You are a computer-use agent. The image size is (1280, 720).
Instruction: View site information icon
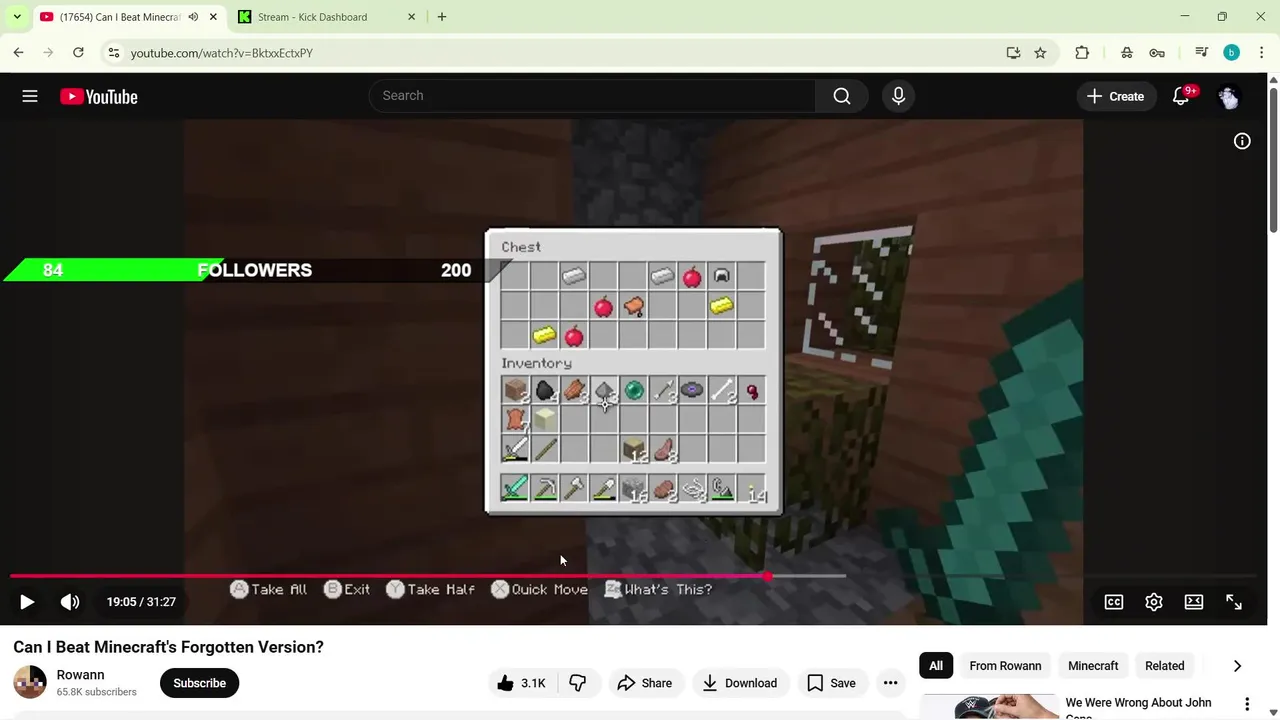[x=114, y=53]
